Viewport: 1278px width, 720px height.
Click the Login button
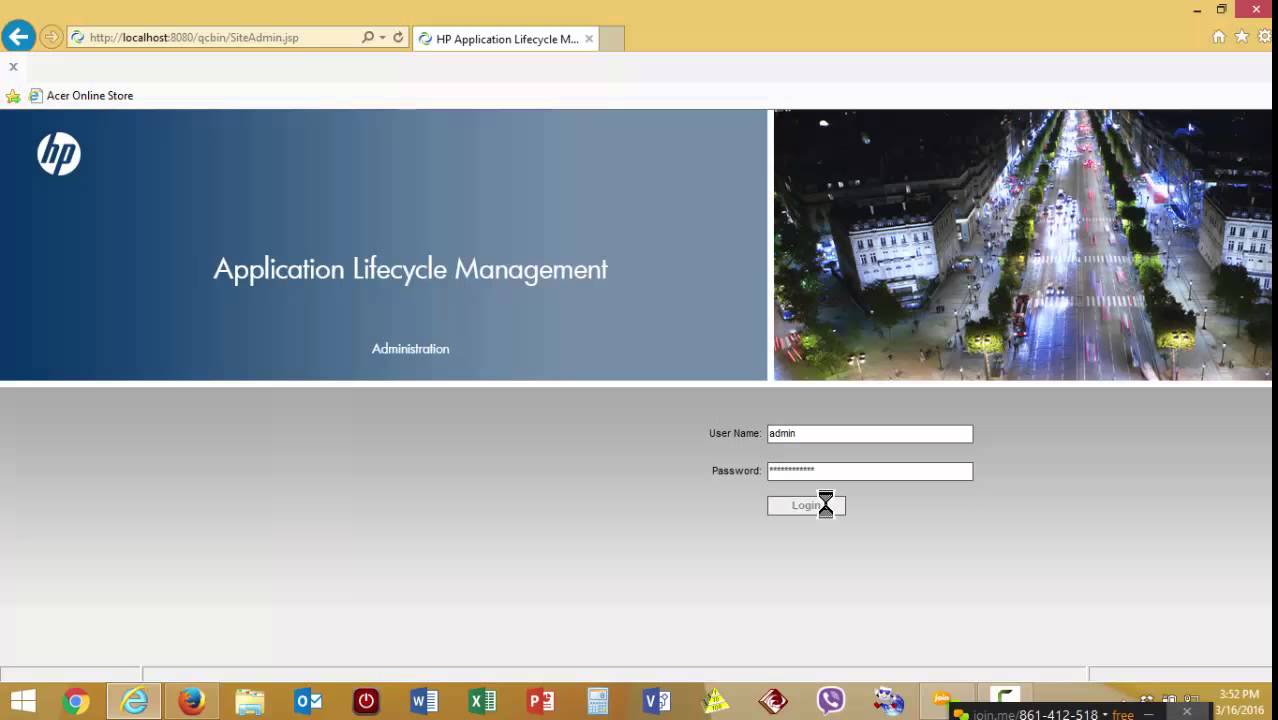coord(806,506)
